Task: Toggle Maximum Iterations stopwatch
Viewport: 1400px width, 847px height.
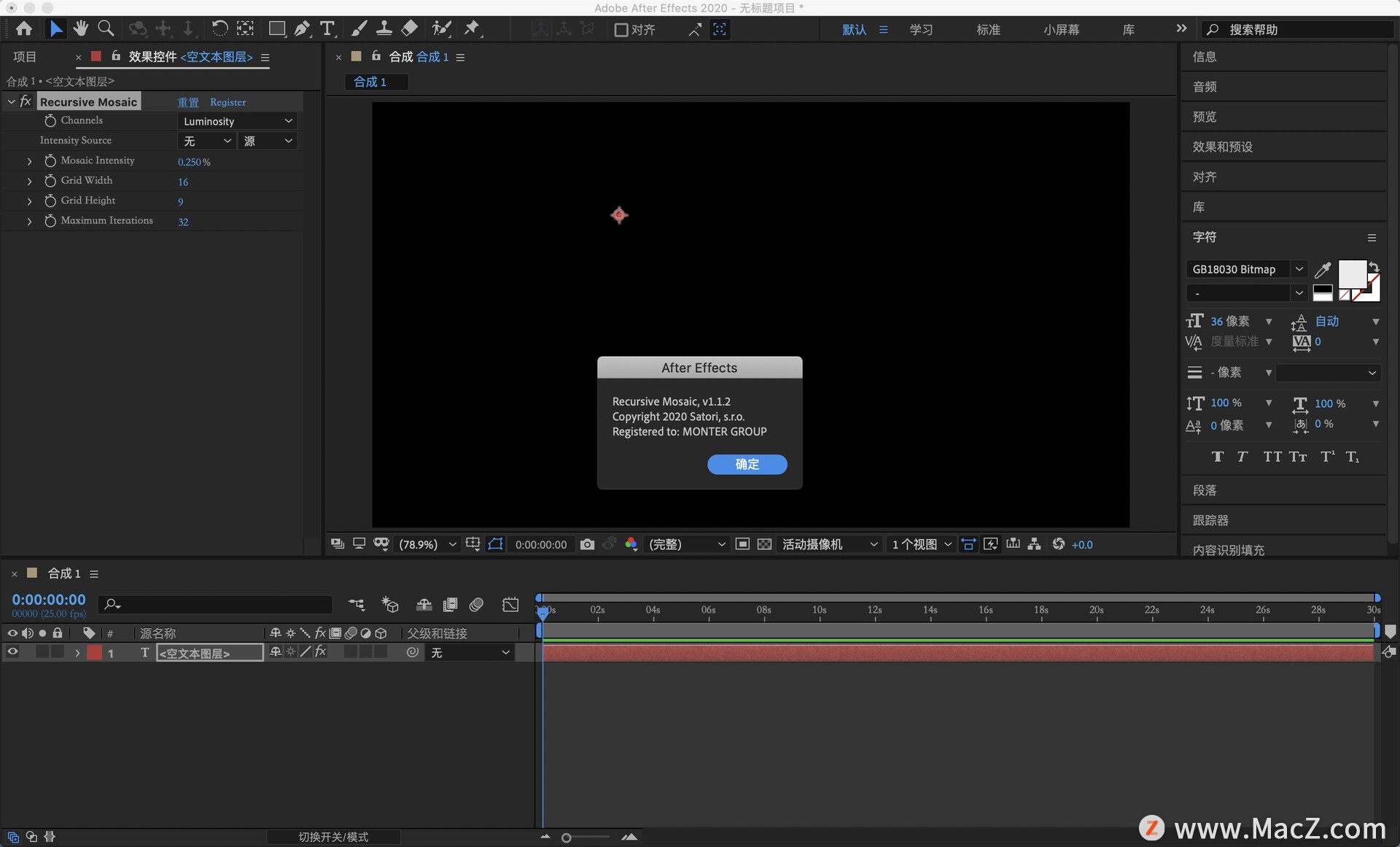Action: pos(50,220)
